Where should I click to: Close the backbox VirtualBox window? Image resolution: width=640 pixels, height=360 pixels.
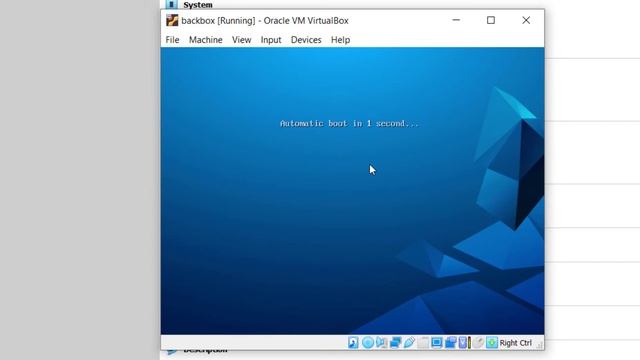pos(526,20)
